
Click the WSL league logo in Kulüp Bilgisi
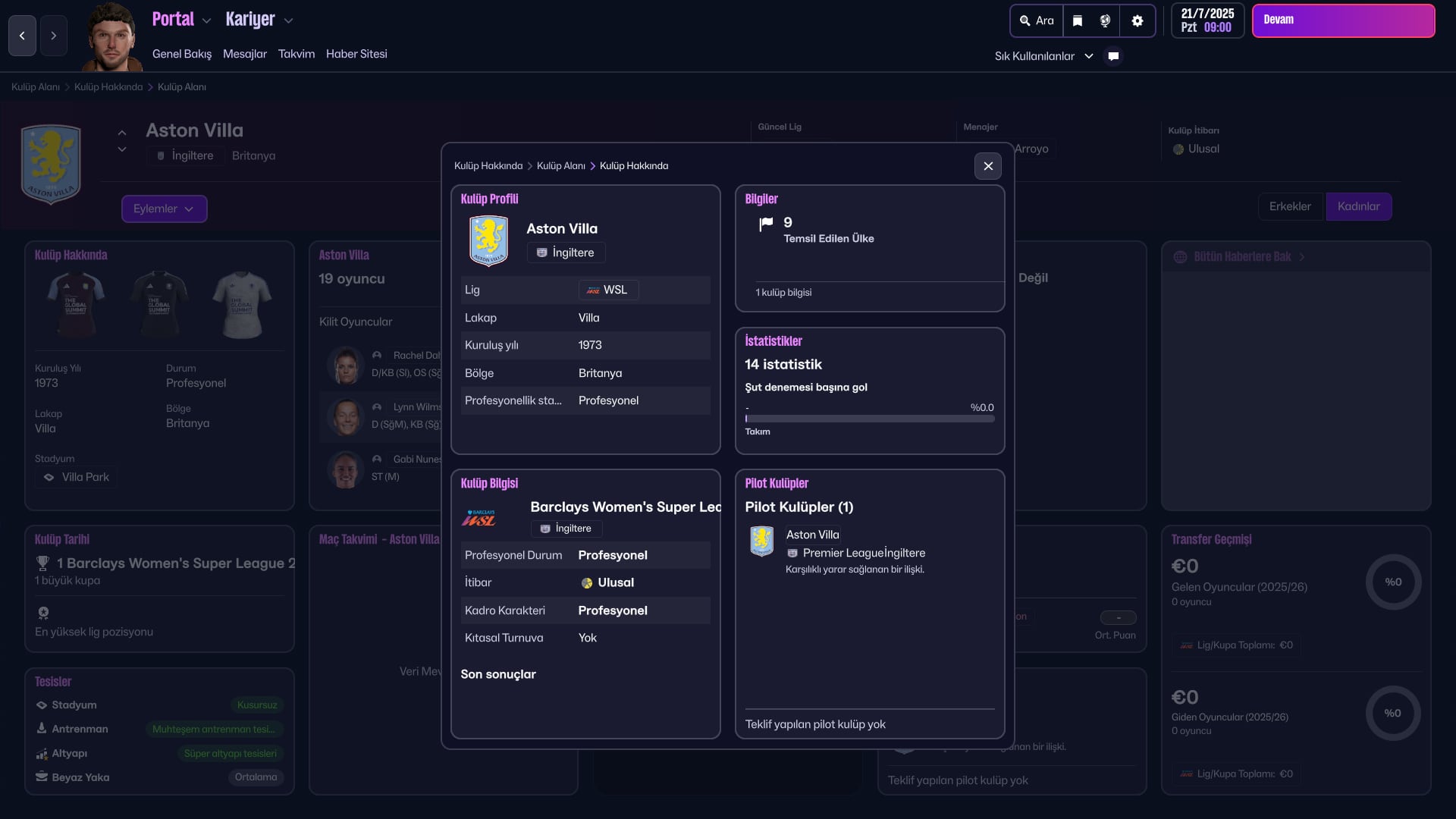(x=479, y=518)
